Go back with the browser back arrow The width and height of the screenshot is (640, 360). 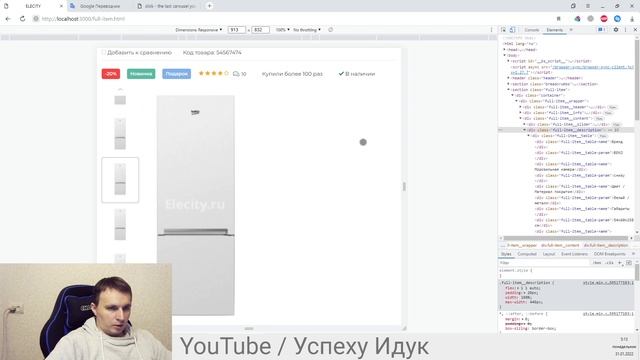[x=8, y=19]
